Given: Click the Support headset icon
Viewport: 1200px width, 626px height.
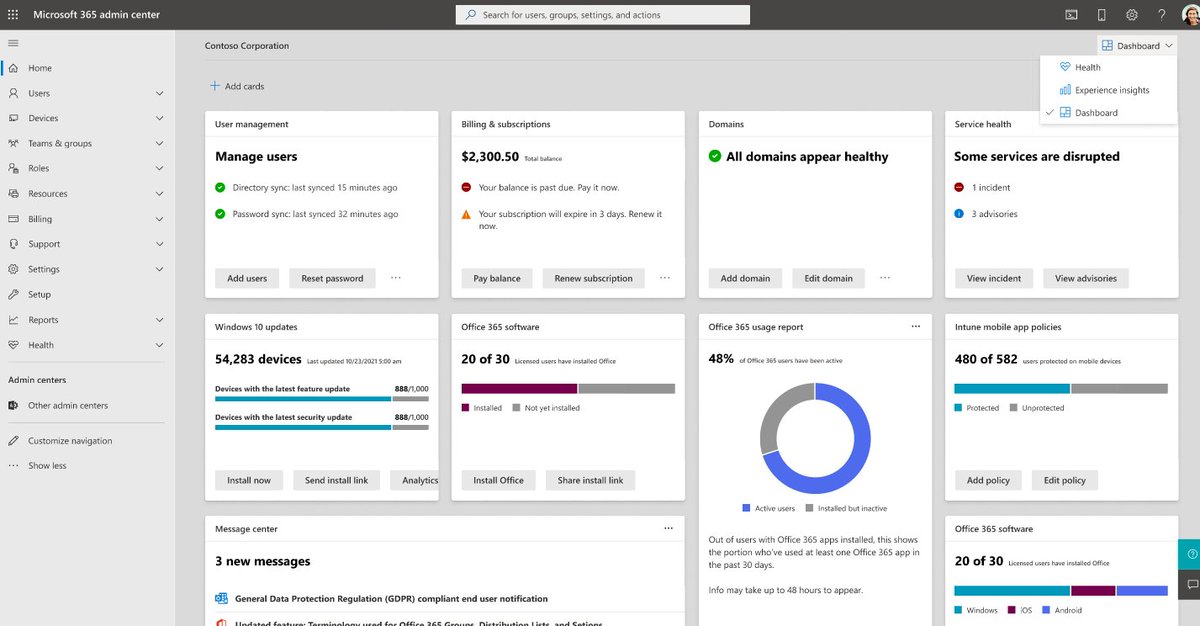Looking at the screenshot, I should pos(13,244).
